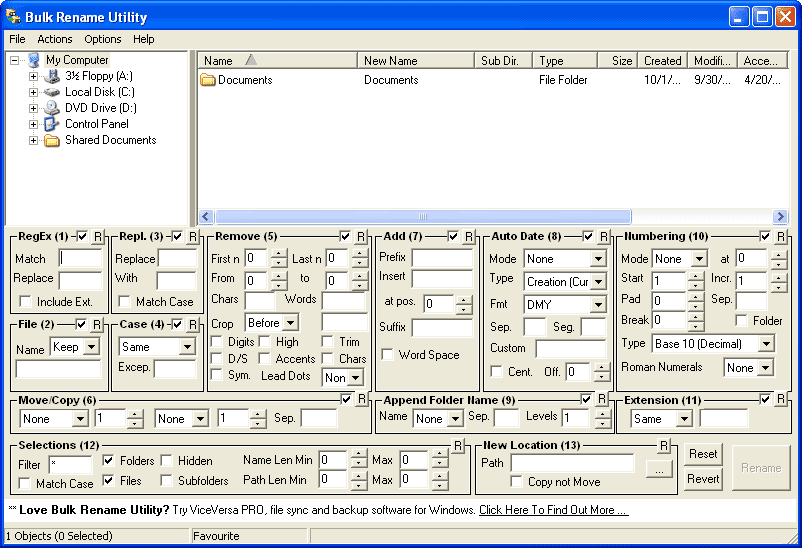Click the scroll left arrow of file list
Viewport: 802px width, 548px height.
206,216
